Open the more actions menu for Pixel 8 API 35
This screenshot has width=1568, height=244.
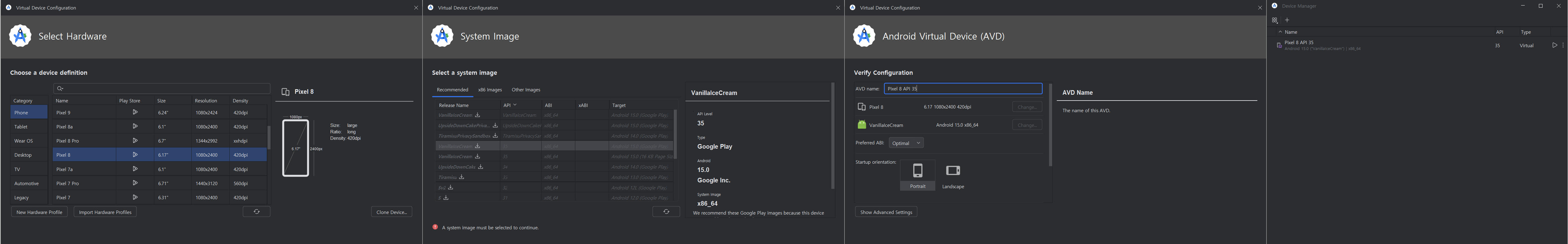pos(1562,46)
